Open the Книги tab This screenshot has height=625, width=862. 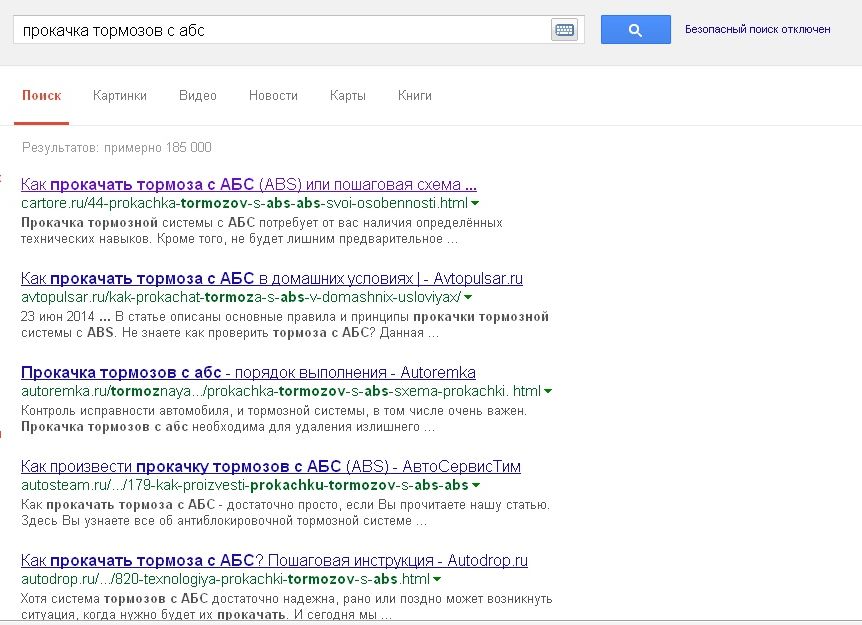pyautogui.click(x=415, y=96)
